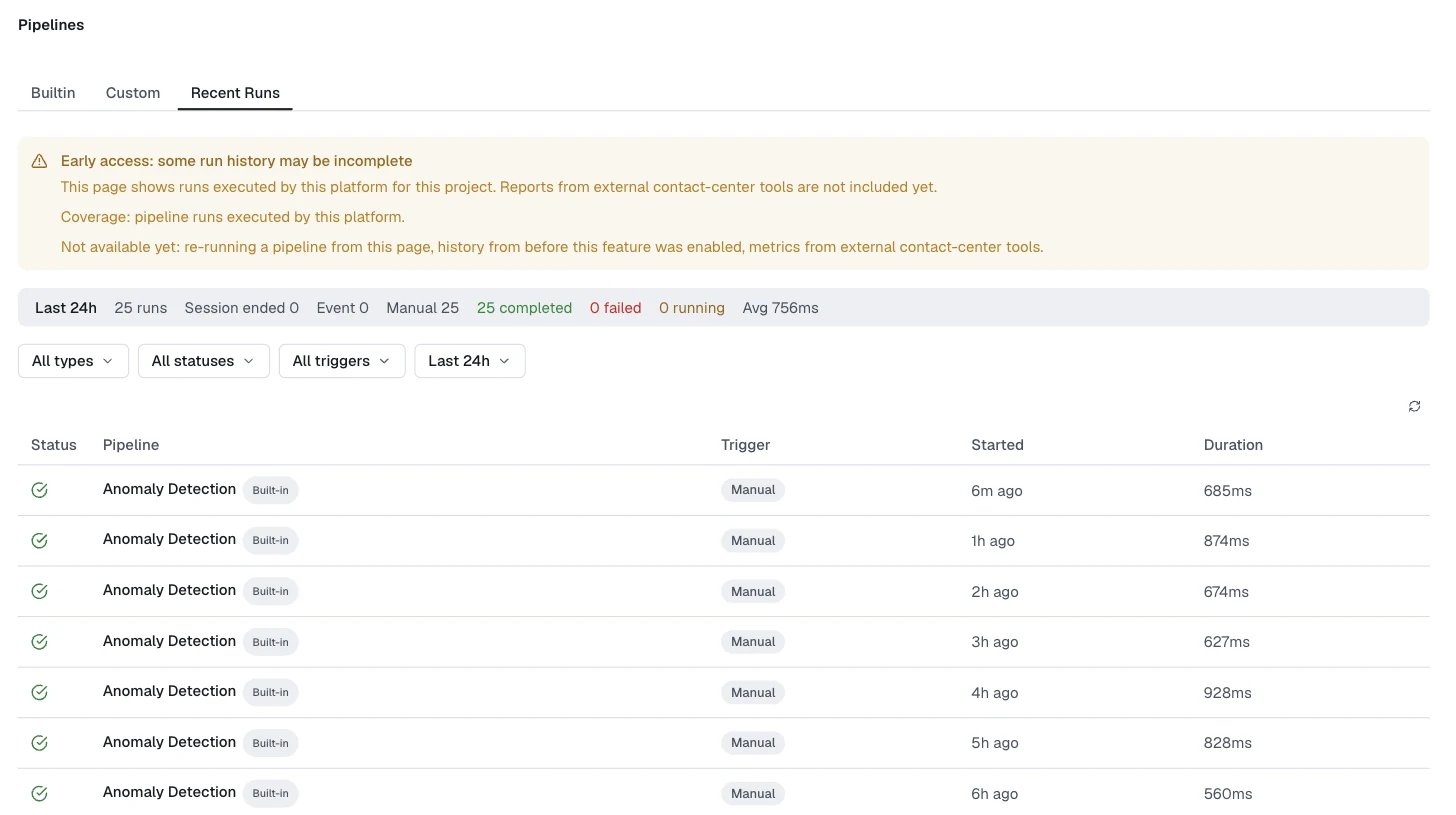Click the Status column header
1456x815 pixels.
coord(54,445)
